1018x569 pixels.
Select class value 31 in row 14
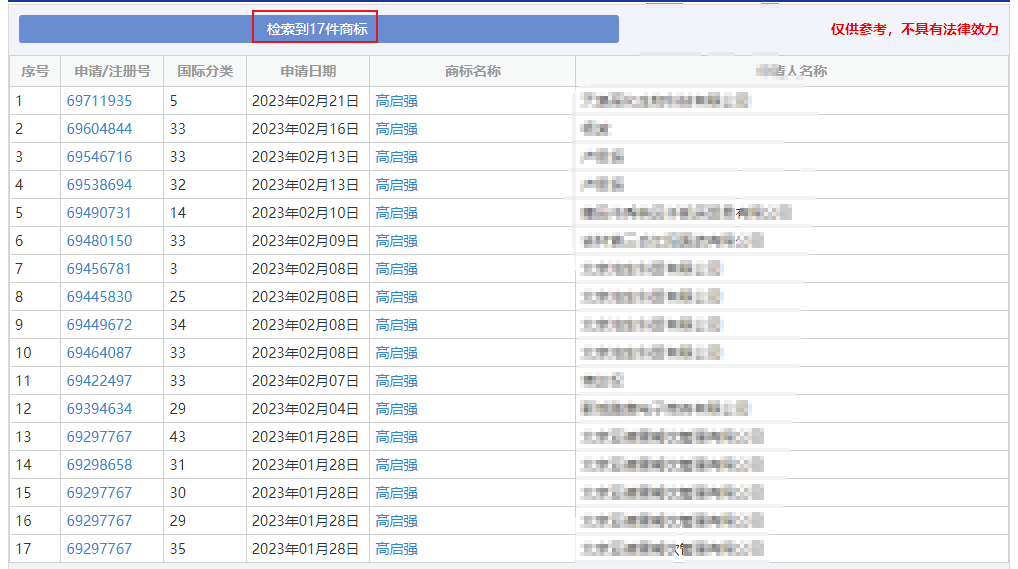(178, 464)
